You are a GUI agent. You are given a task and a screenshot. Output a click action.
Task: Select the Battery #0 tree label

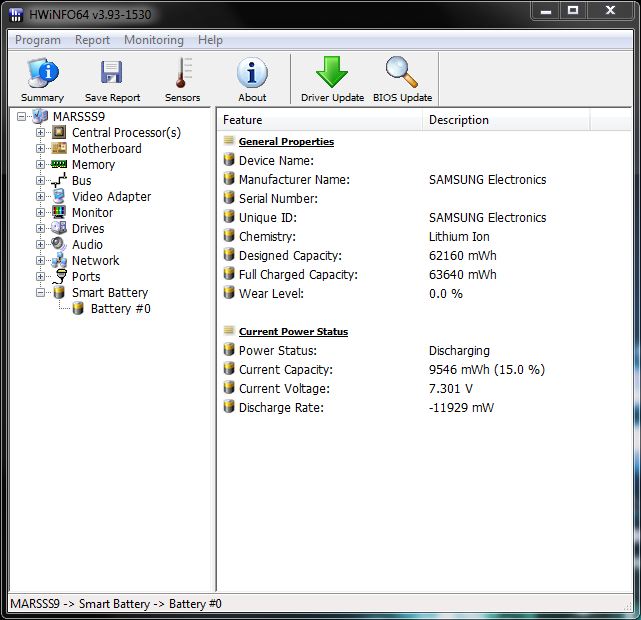click(x=121, y=309)
